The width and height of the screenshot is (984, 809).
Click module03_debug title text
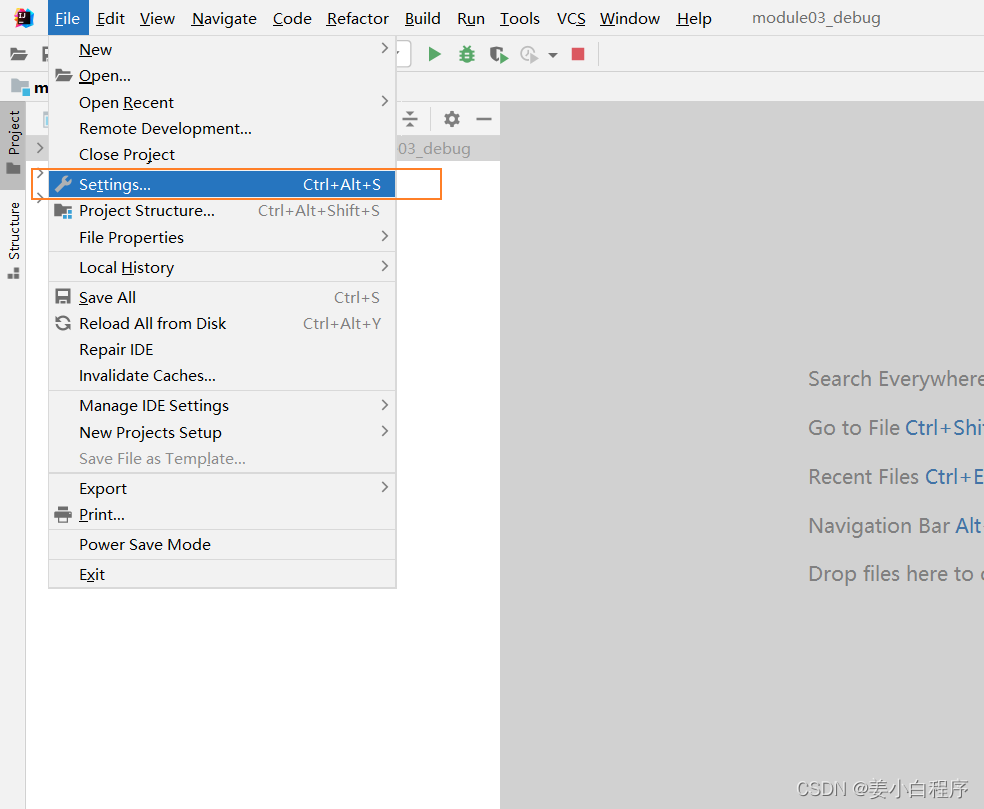coord(816,18)
